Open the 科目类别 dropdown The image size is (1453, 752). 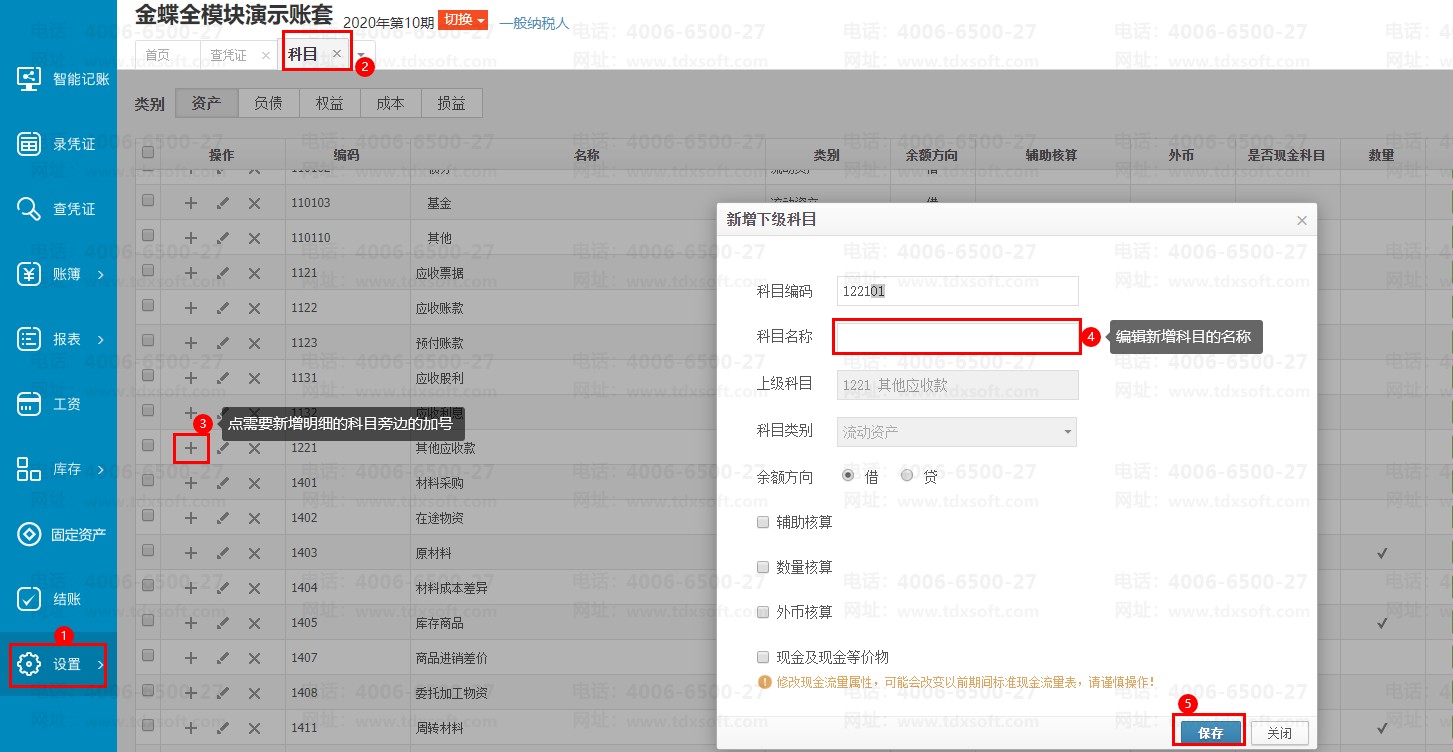coord(958,432)
